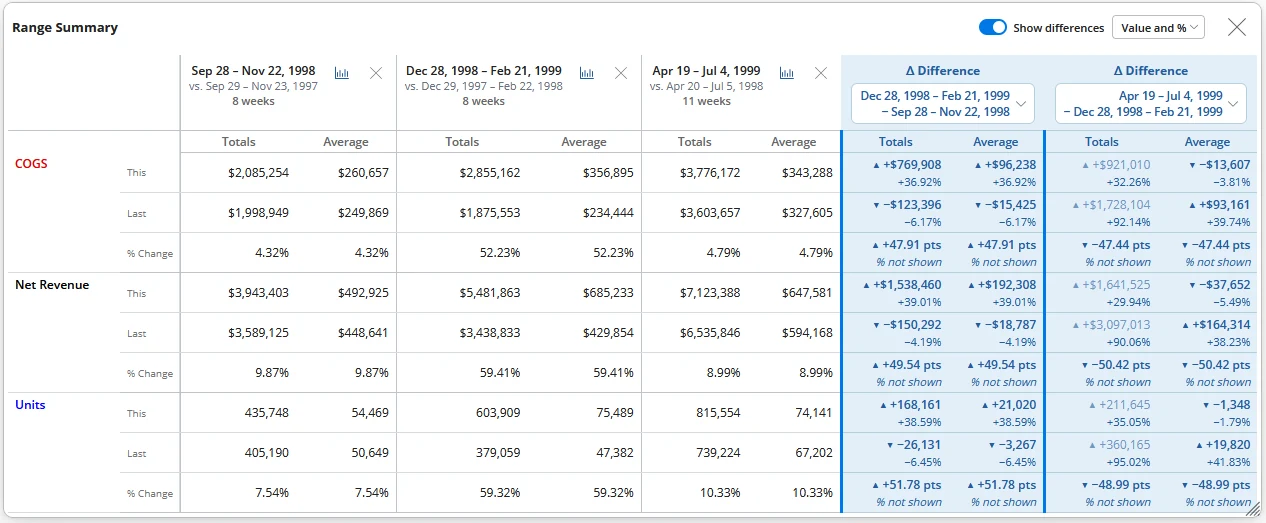Viewport: 1266px width, 523px height.
Task: Select Units average 74,141
Action: pyautogui.click(x=815, y=413)
